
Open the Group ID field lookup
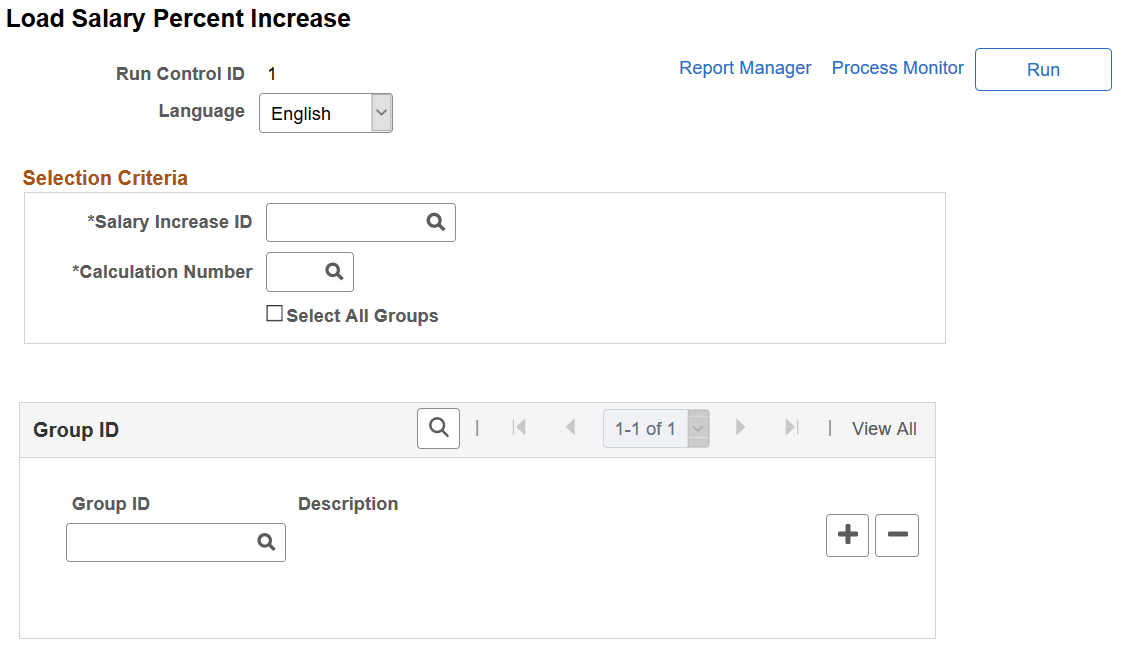pyautogui.click(x=266, y=542)
